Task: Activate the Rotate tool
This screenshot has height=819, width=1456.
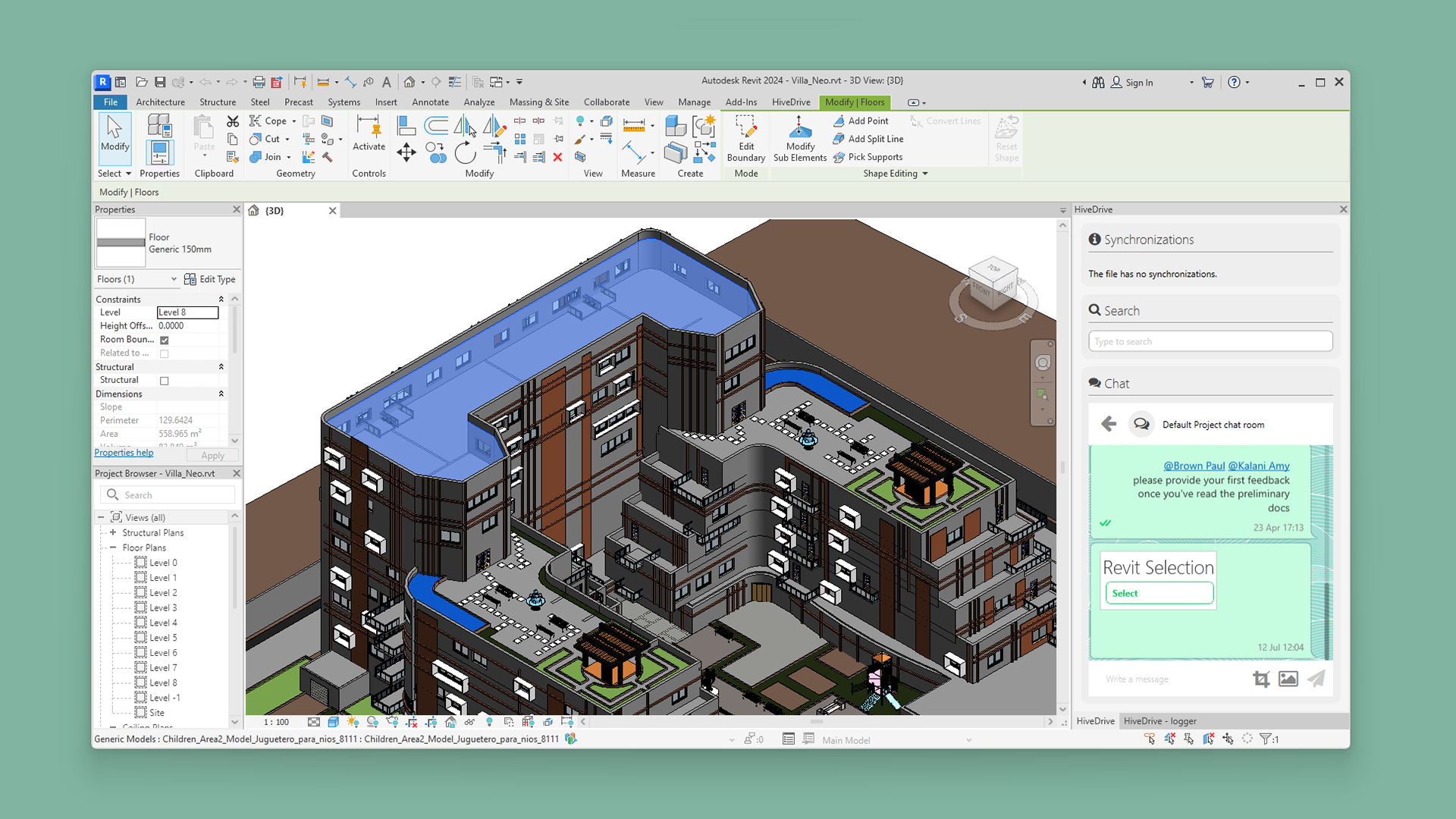Action: (465, 152)
